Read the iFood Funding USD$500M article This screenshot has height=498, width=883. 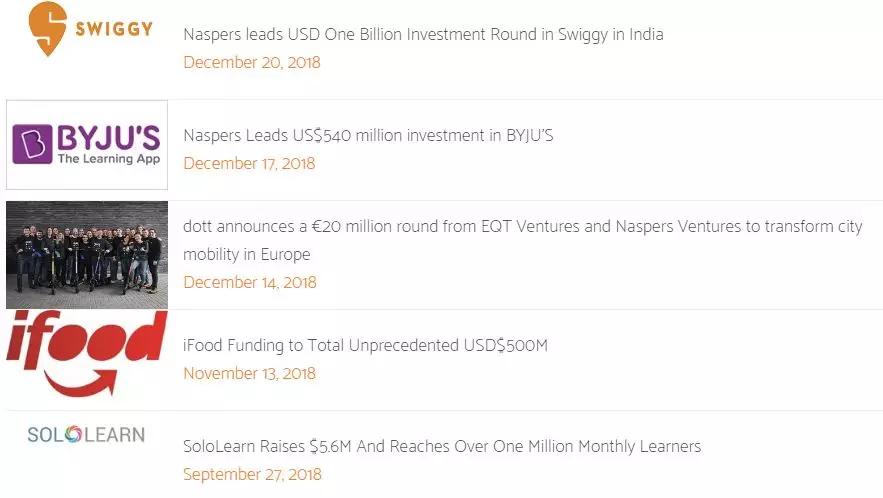tap(365, 346)
